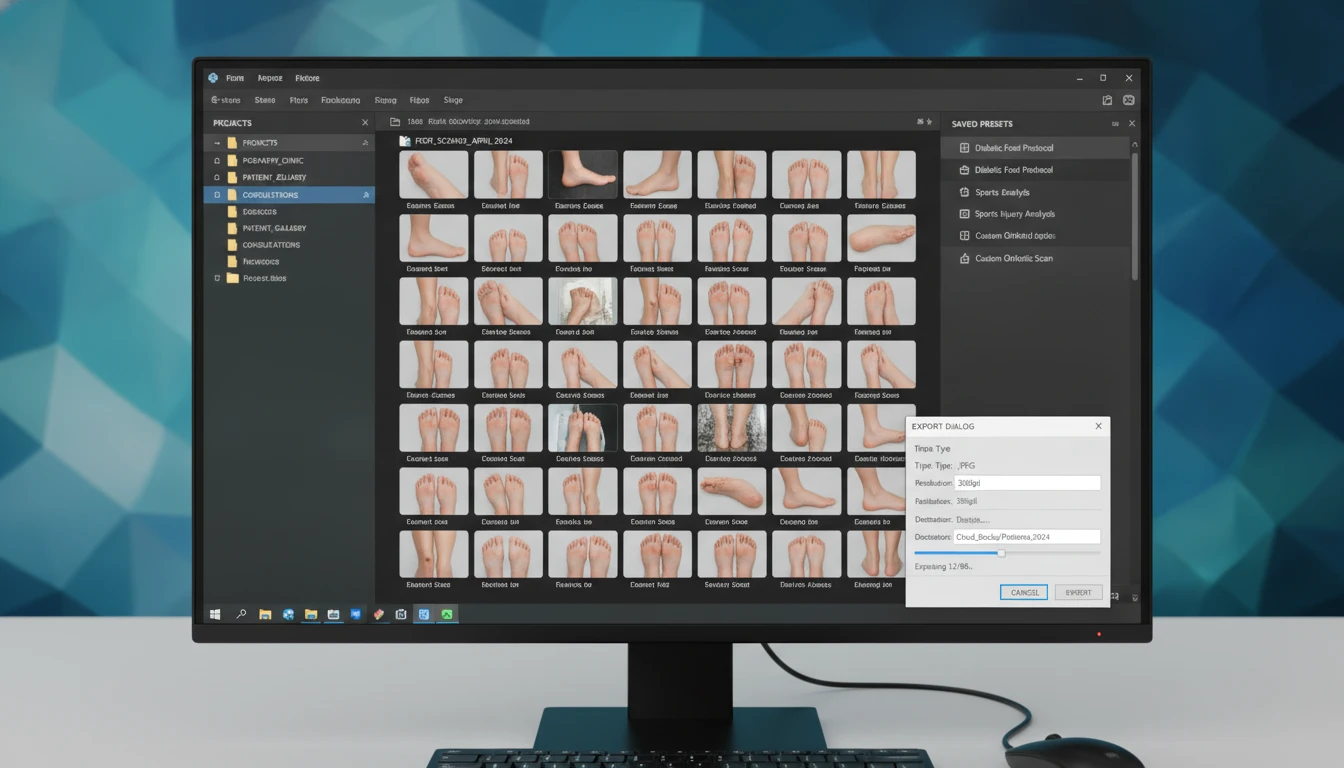1344x768 pixels.
Task: Click the pin icon on top PROMCTS row
Action: click(x=365, y=143)
